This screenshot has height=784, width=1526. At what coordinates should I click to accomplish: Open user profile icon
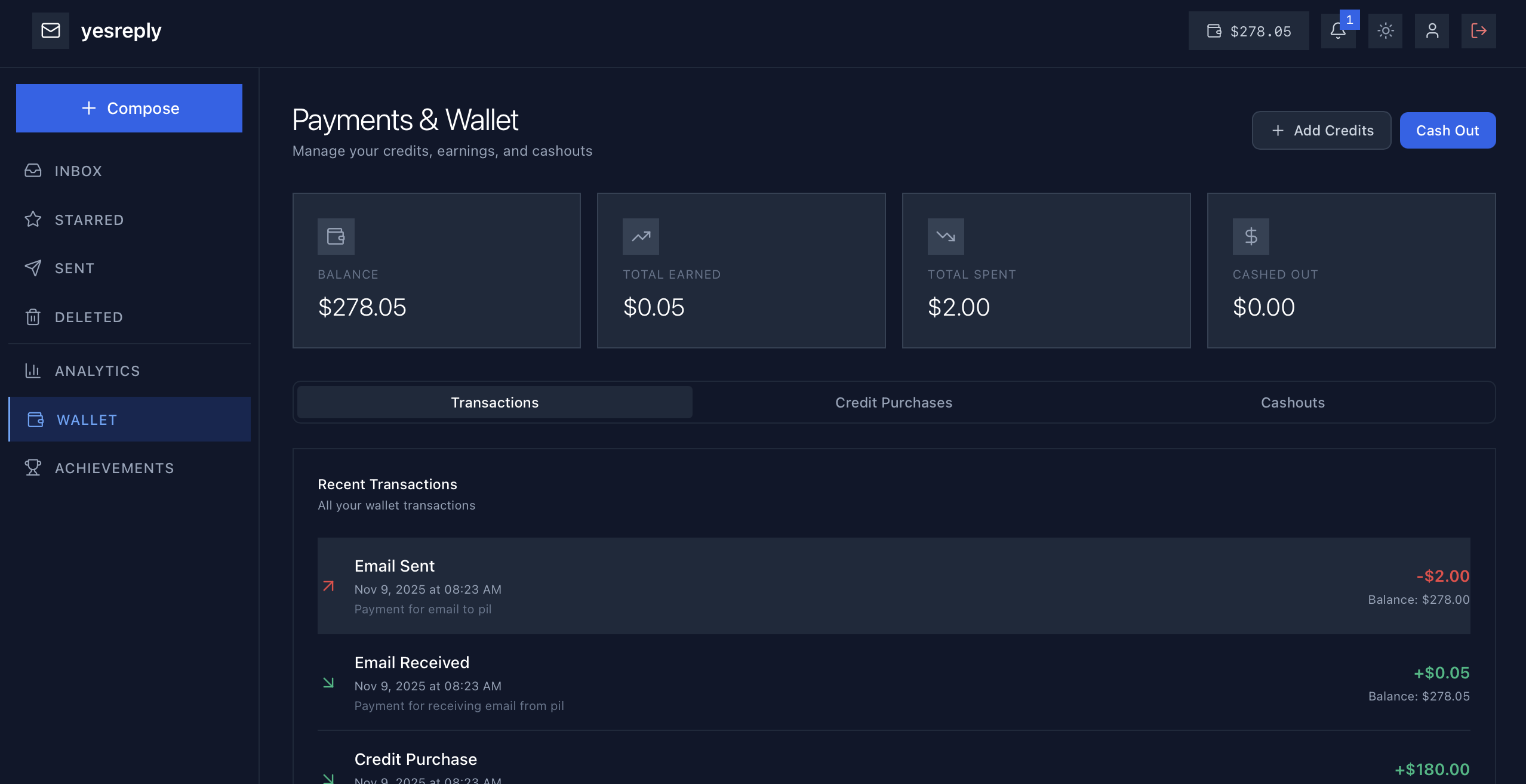1432,31
